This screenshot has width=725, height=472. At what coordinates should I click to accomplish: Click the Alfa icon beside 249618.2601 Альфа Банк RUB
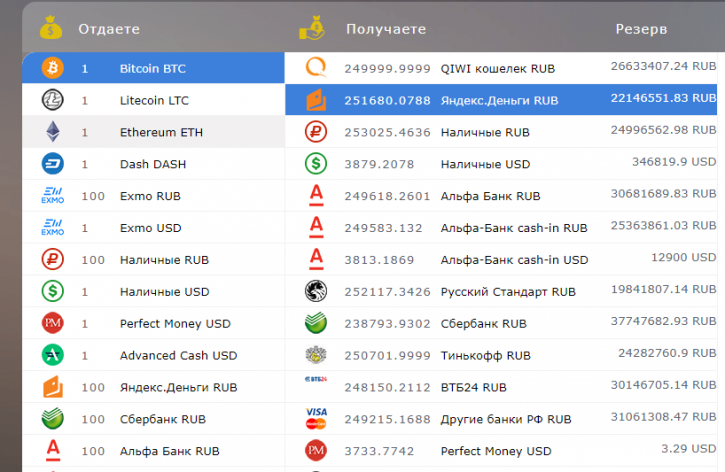(x=316, y=195)
